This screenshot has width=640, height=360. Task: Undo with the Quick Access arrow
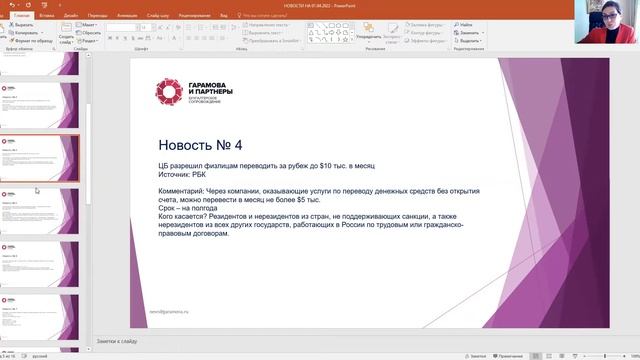(x=12, y=5)
